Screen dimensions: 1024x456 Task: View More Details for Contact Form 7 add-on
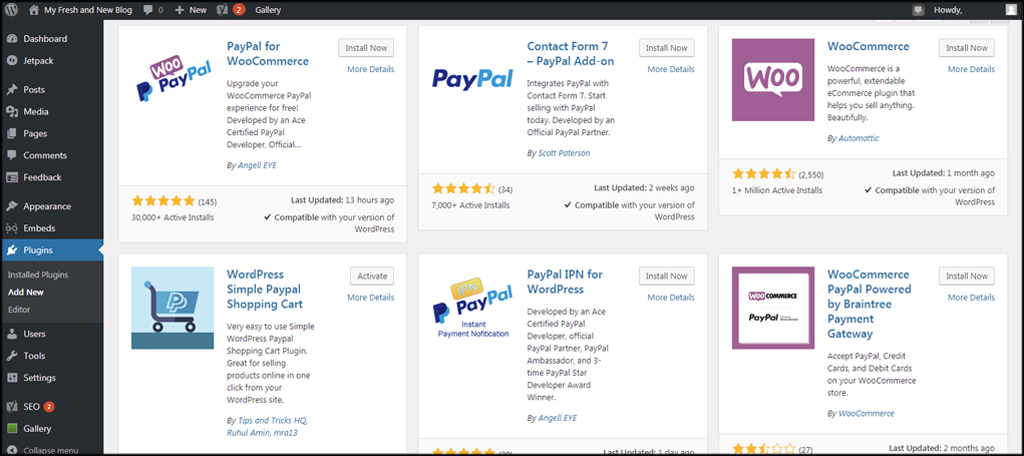click(x=671, y=69)
